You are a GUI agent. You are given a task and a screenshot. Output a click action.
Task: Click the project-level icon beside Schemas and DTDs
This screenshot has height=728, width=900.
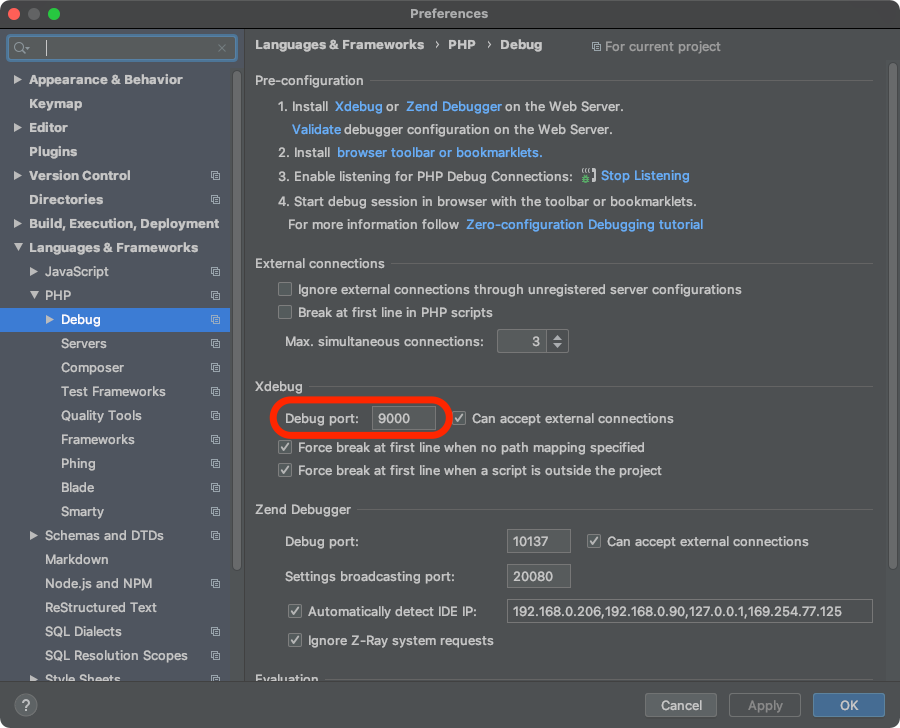215,536
